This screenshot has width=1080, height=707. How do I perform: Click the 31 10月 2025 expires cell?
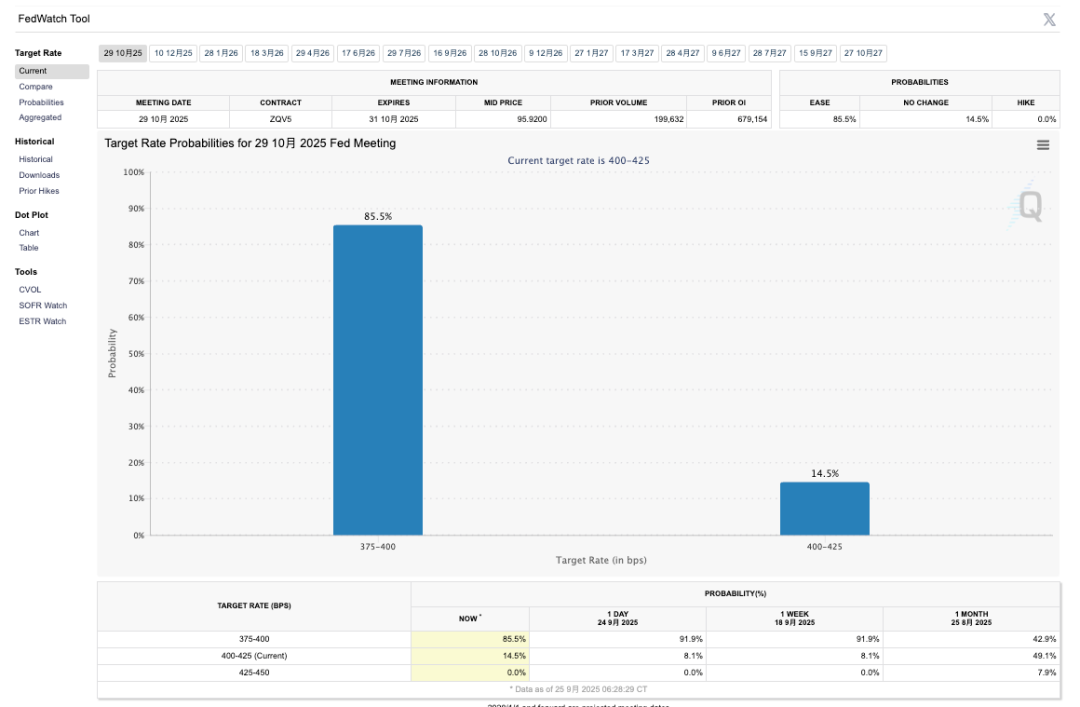(x=393, y=119)
